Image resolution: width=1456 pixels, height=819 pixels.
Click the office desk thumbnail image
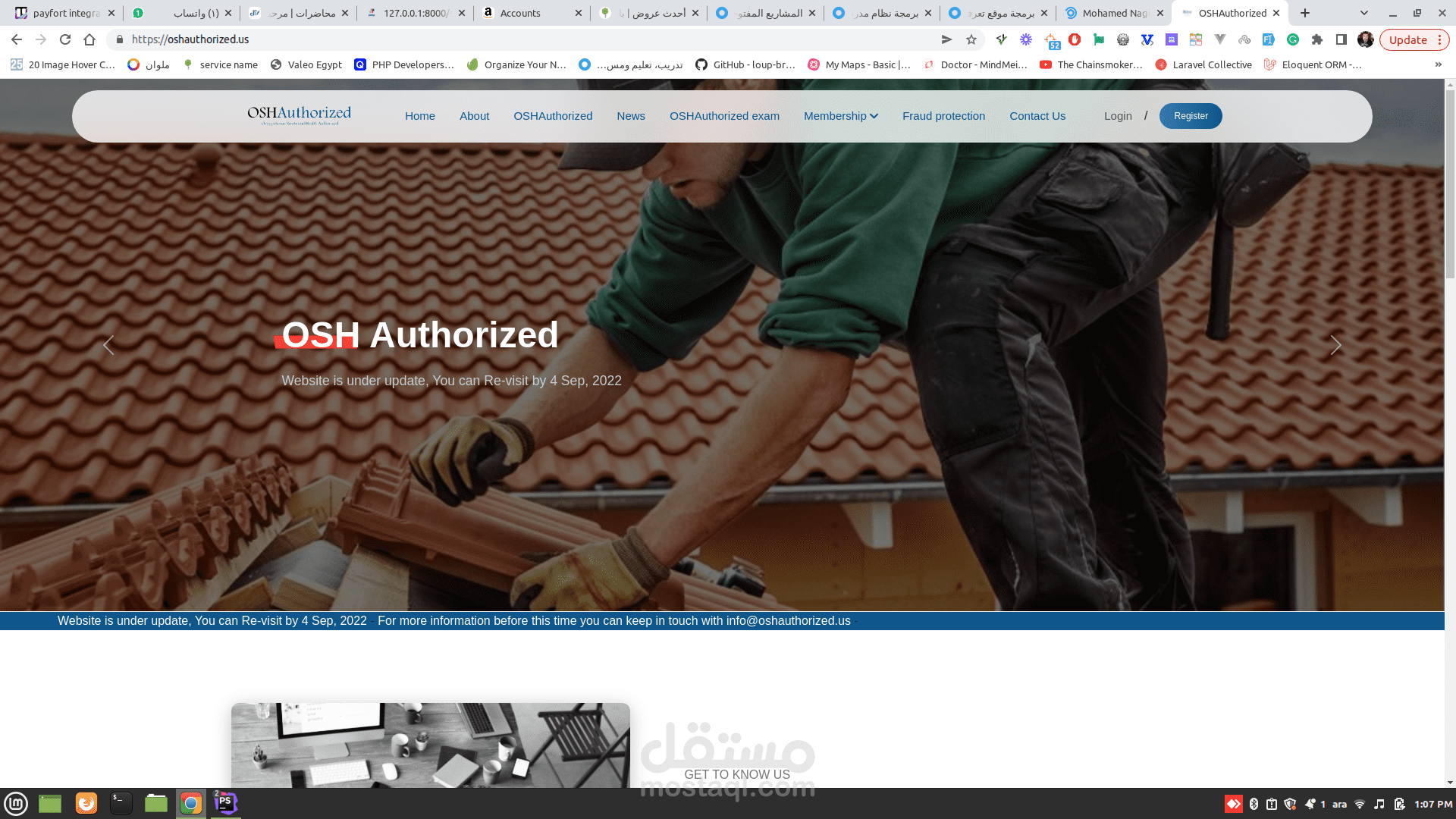tap(431, 745)
